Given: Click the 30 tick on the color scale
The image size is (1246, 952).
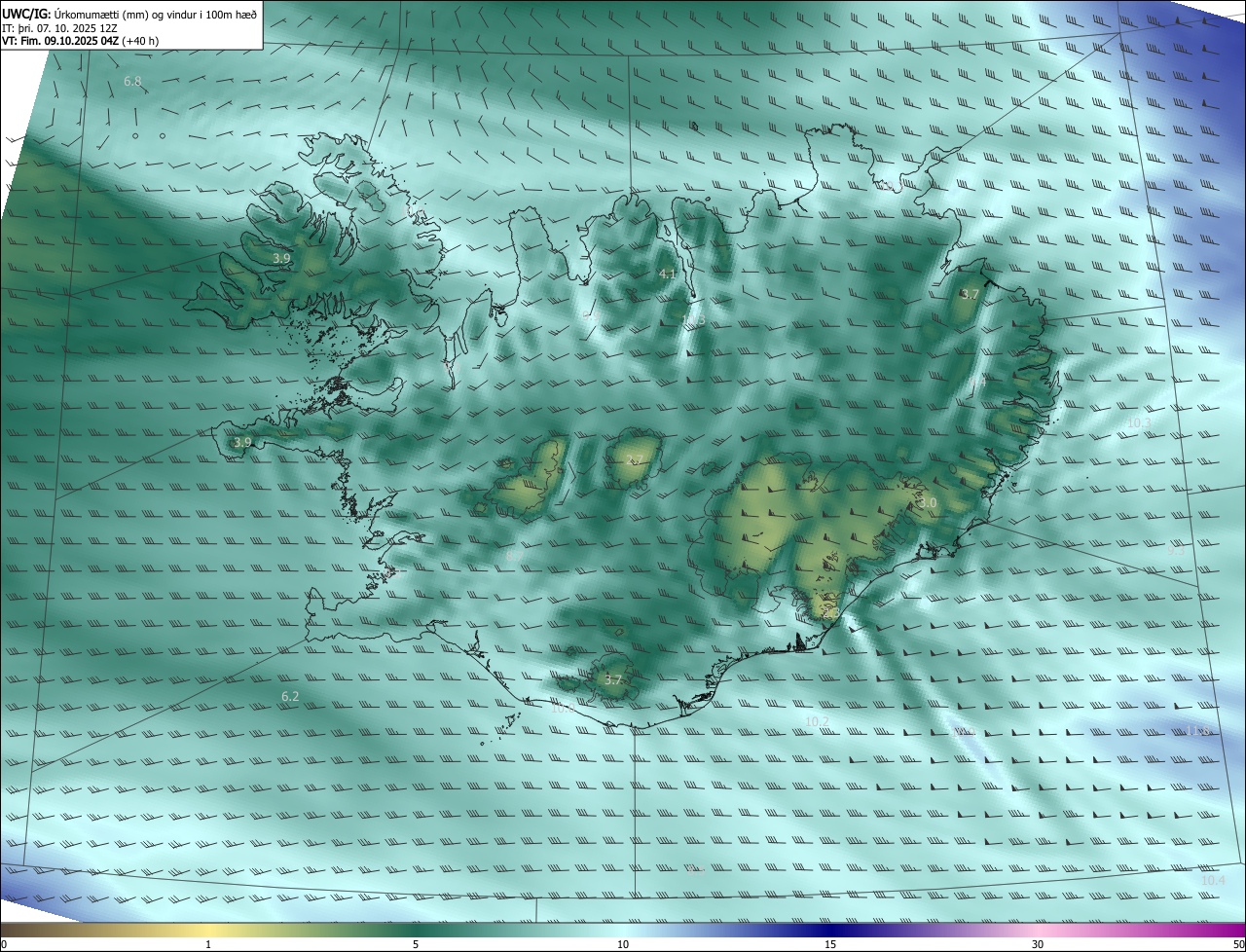Looking at the screenshot, I should (x=1038, y=944).
